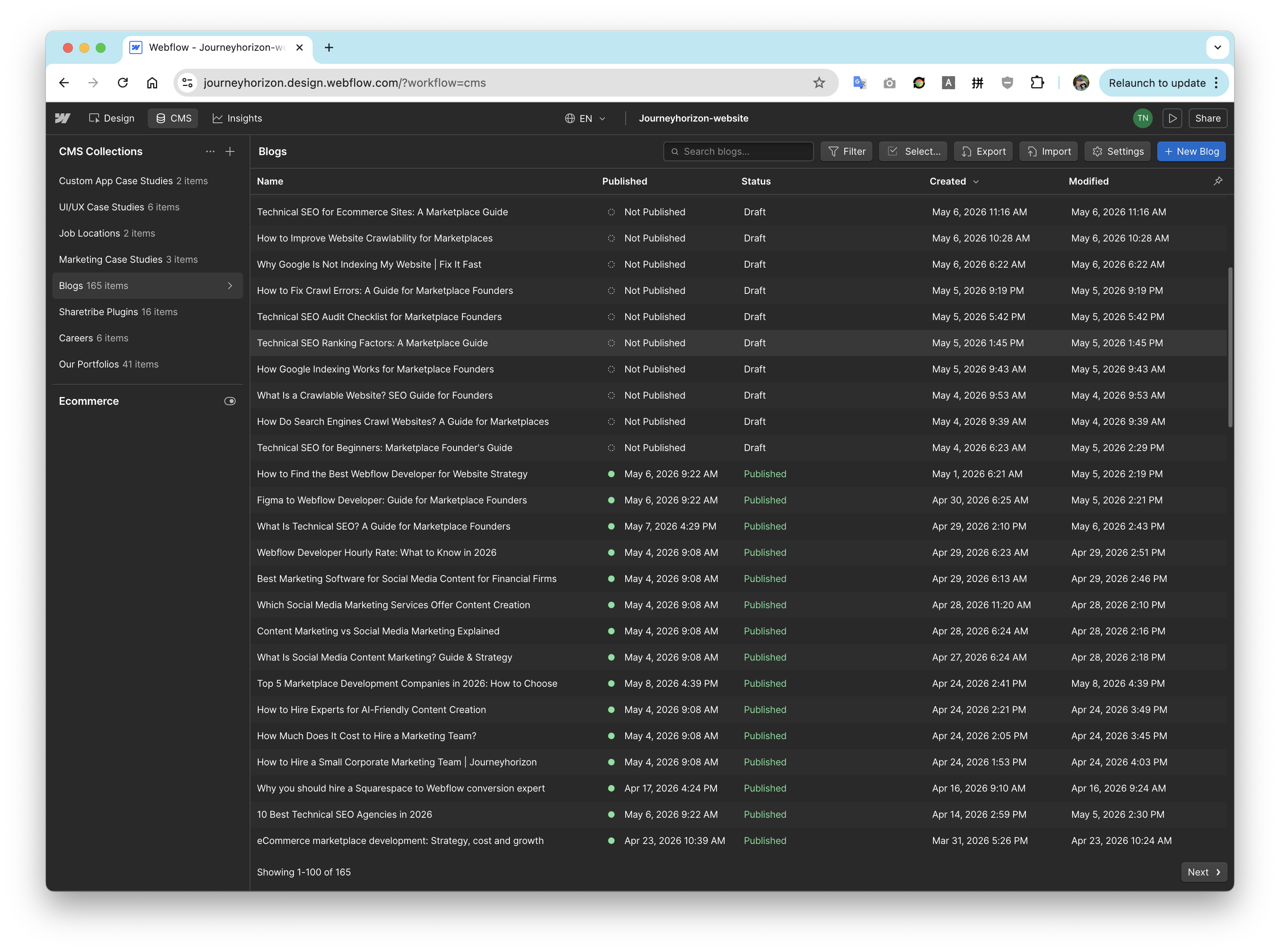Open the Our Portfolios collection
Screen dimensions: 1280x952
[x=147, y=364]
